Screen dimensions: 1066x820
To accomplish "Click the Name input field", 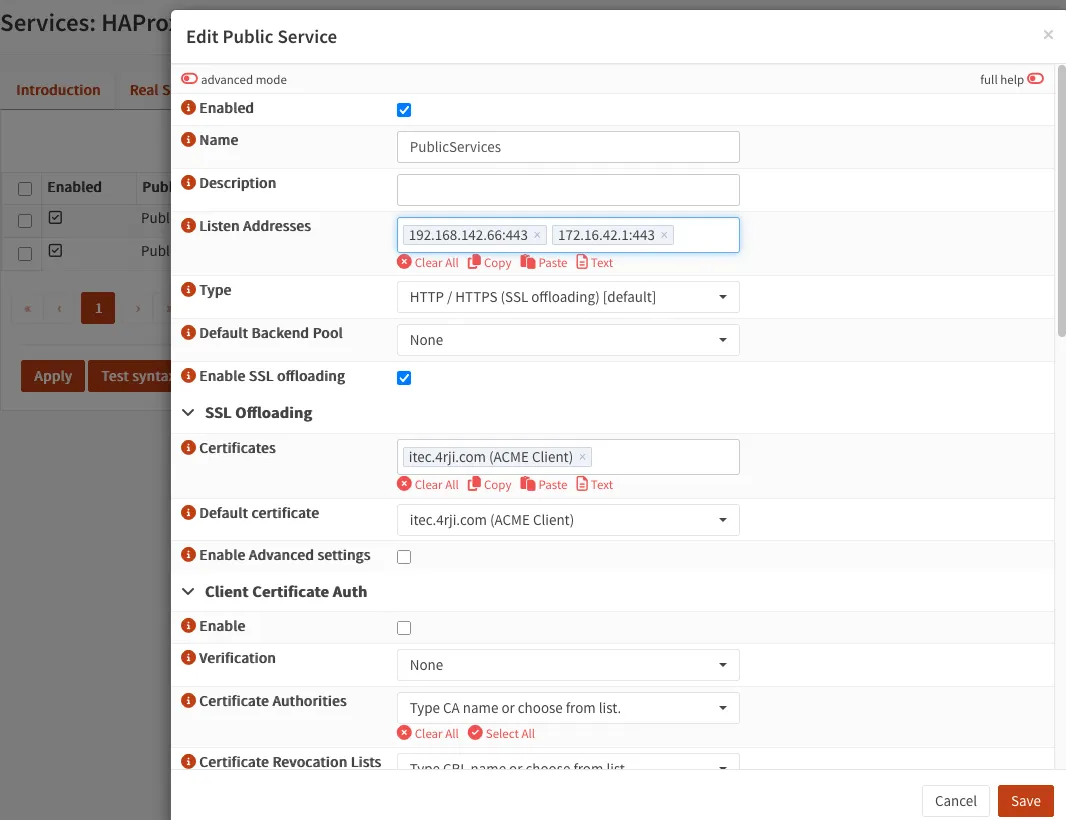I will [x=568, y=147].
